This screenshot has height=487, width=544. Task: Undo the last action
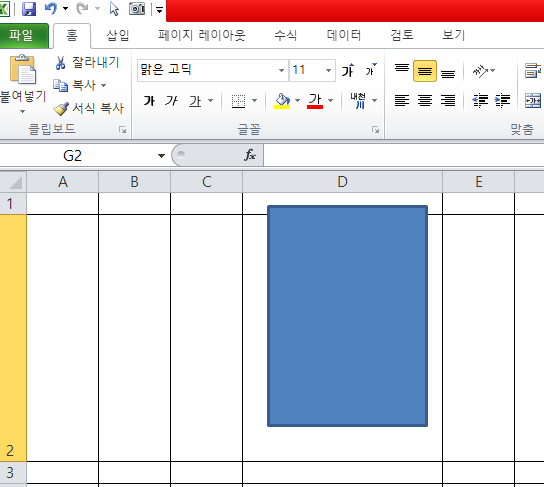[51, 9]
